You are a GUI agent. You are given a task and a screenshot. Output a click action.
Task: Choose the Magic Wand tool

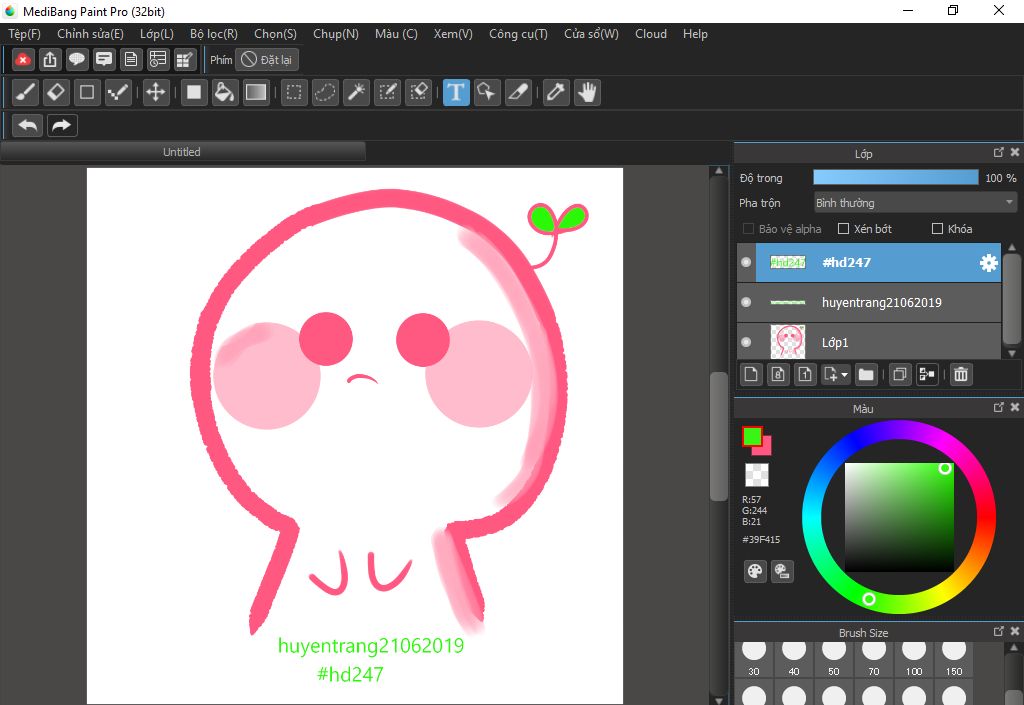pos(356,93)
